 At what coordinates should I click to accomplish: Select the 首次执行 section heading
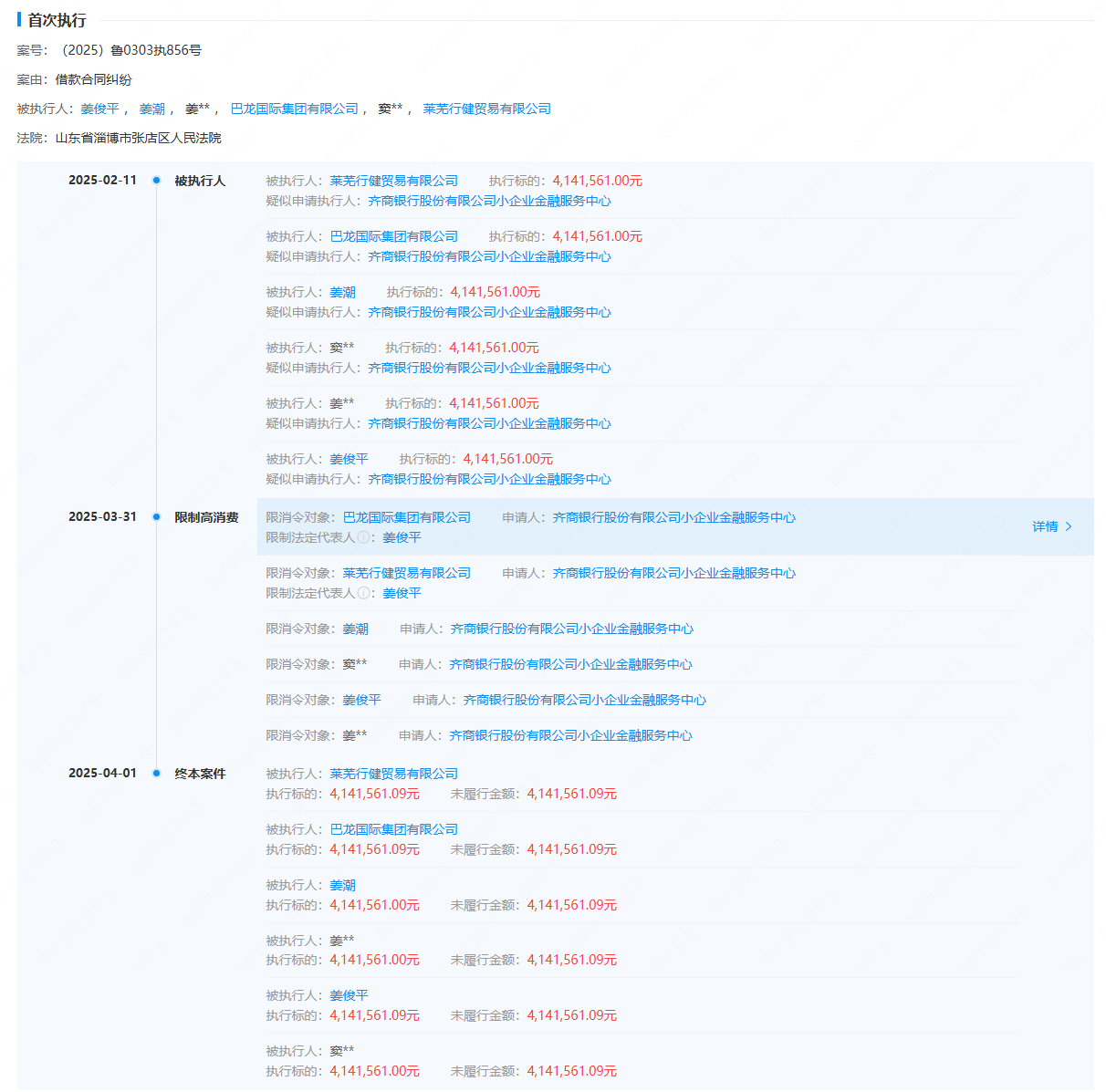[57, 20]
